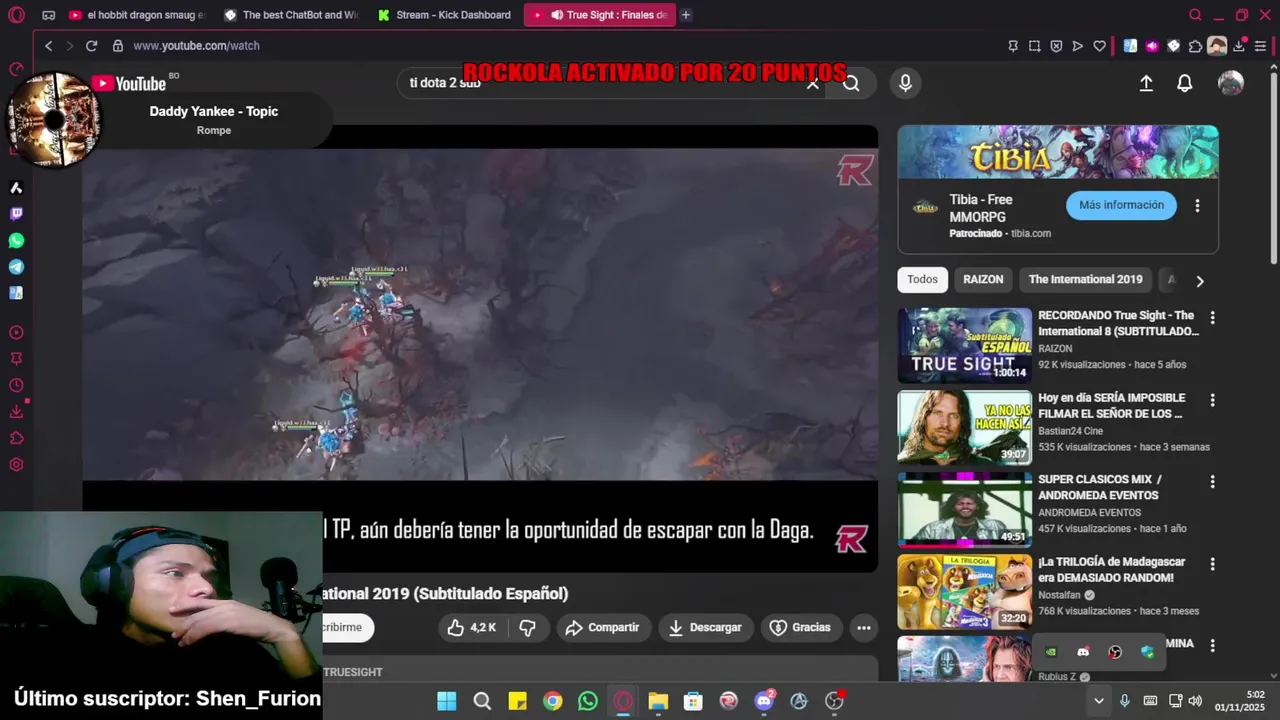Open the sidebar player icon
The height and width of the screenshot is (720, 1280).
(x=16, y=333)
